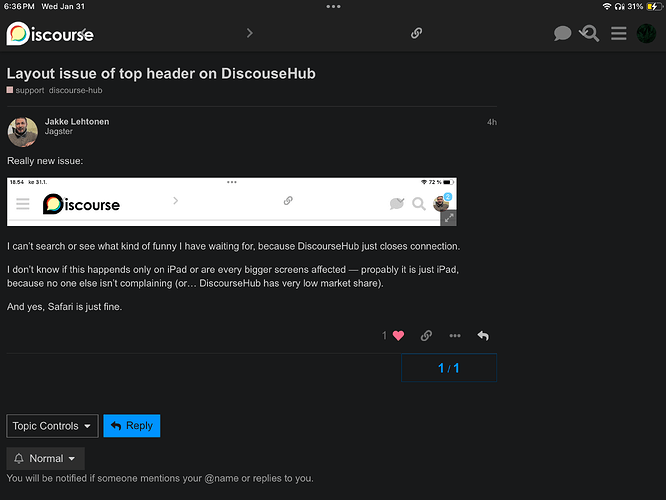Check the Wi-Fi status icon

[x=607, y=6]
